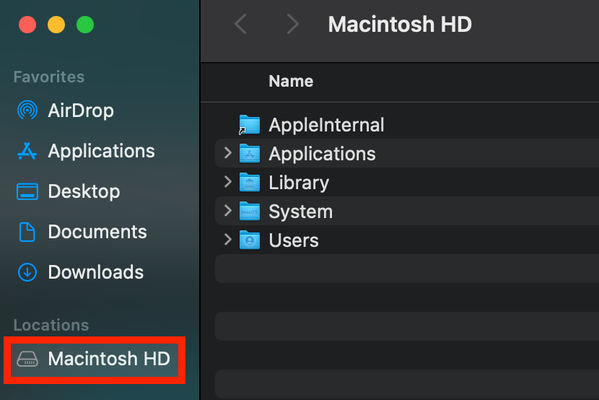Sort by the Name column header
The image size is (599, 400).
click(291, 81)
